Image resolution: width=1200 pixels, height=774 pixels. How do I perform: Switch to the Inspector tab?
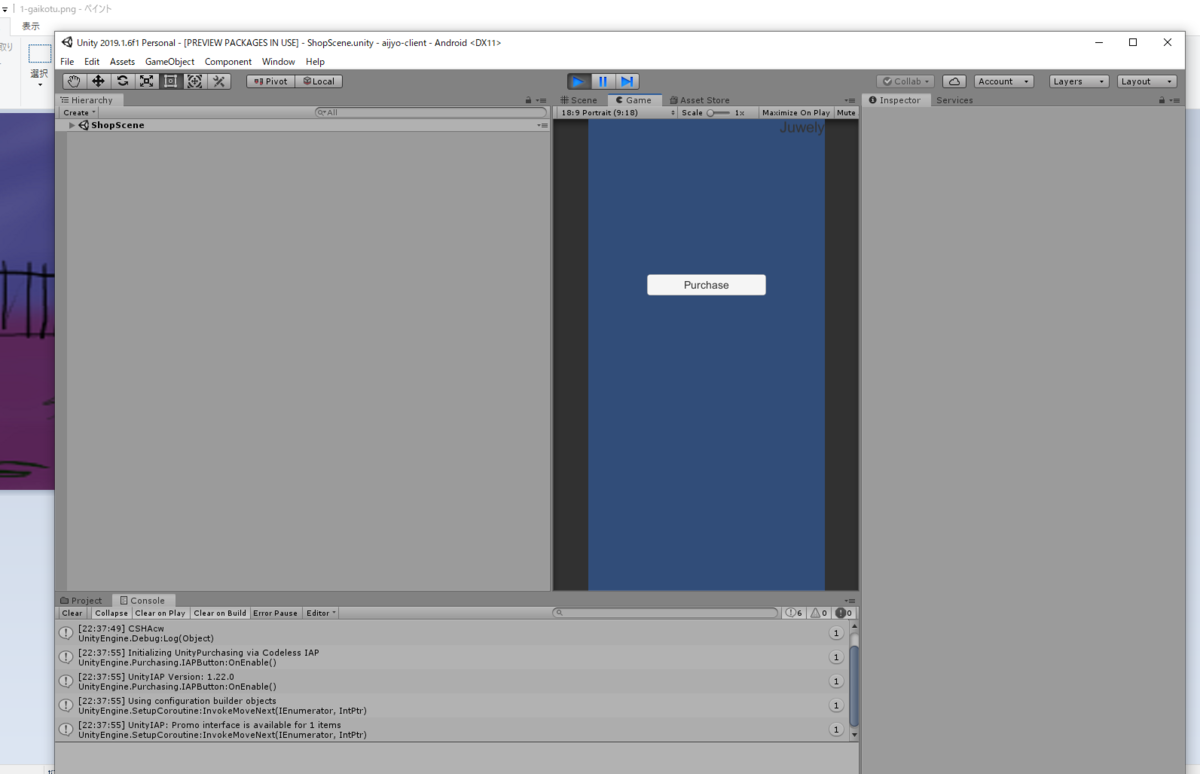pyautogui.click(x=894, y=100)
